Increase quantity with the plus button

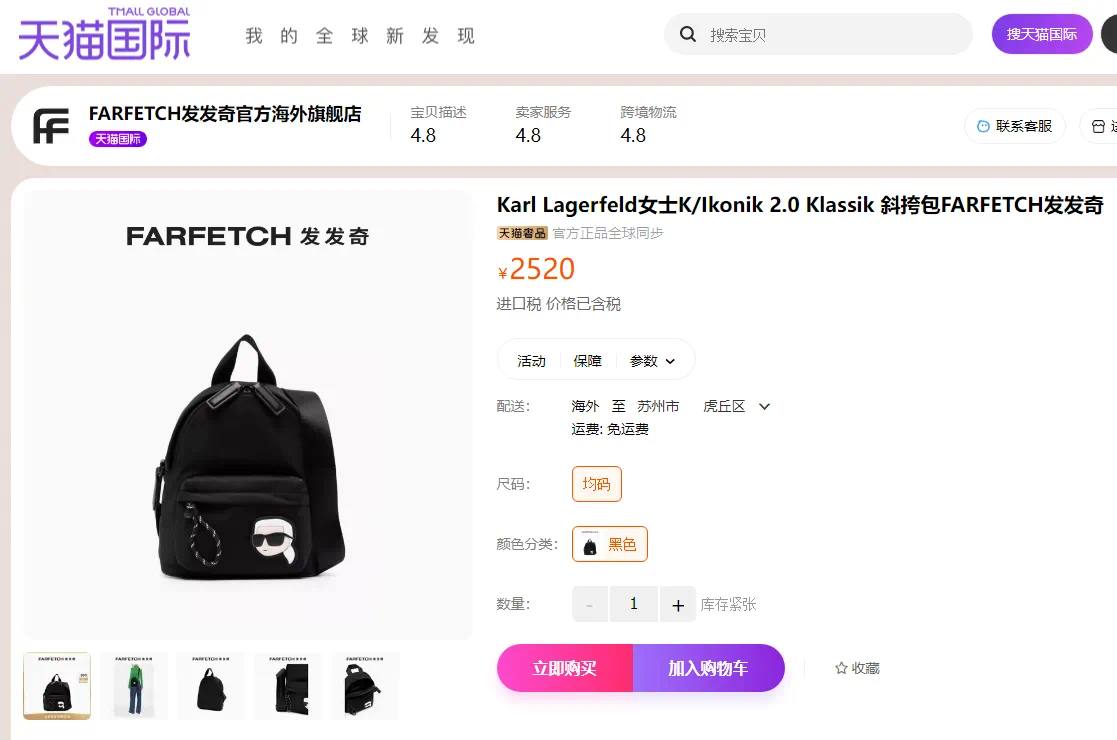677,605
